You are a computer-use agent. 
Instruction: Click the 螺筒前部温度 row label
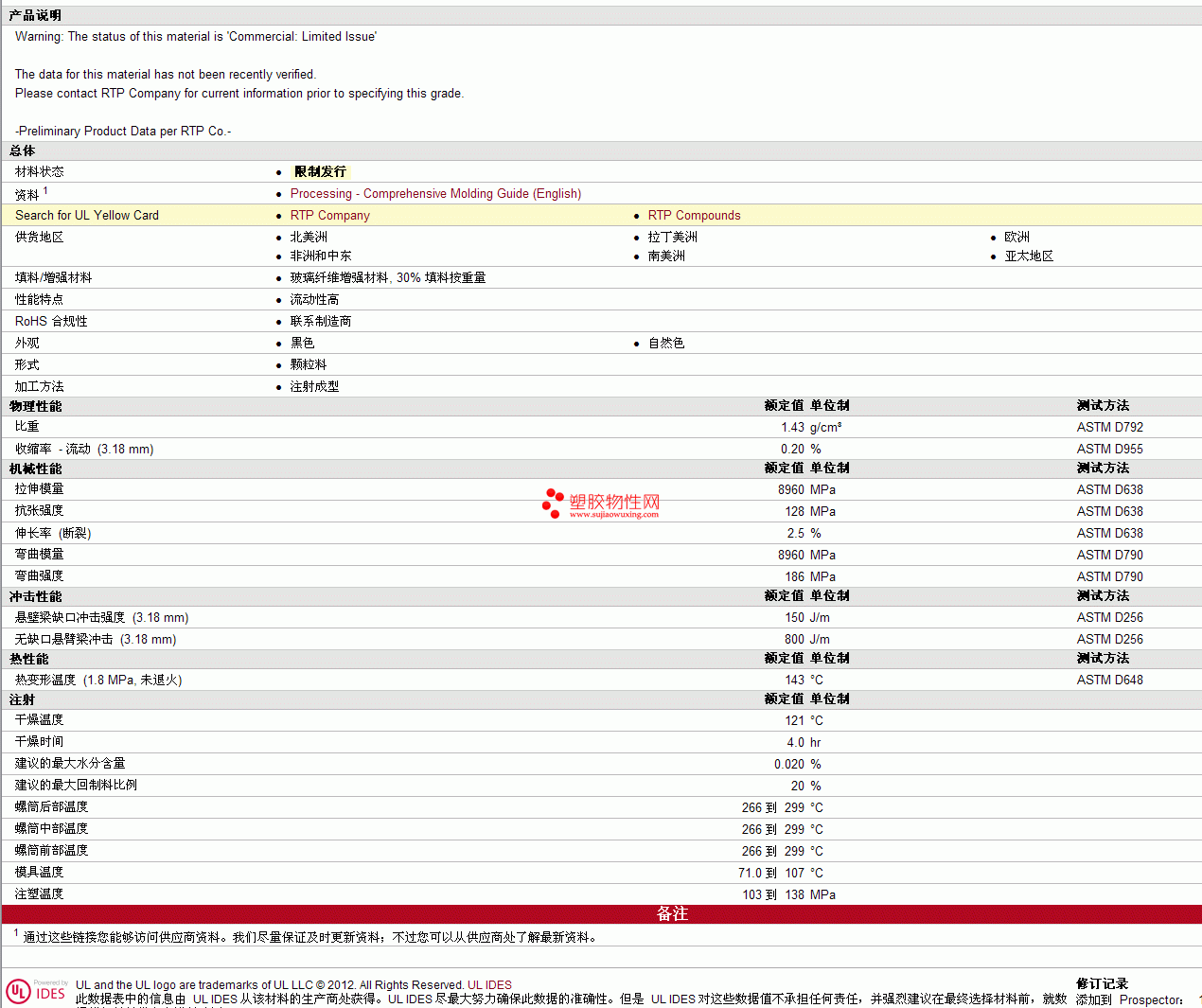tap(52, 851)
